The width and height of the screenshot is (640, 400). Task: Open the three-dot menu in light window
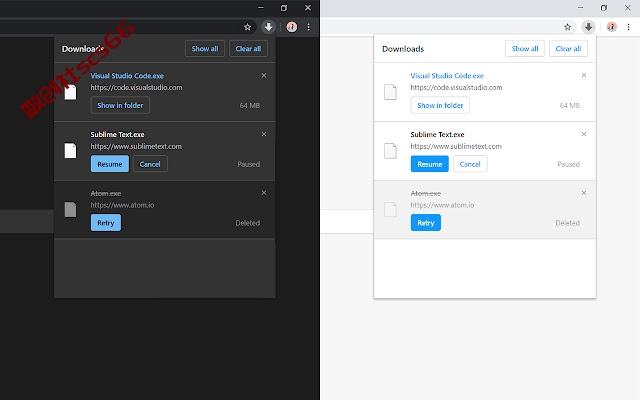(x=629, y=27)
